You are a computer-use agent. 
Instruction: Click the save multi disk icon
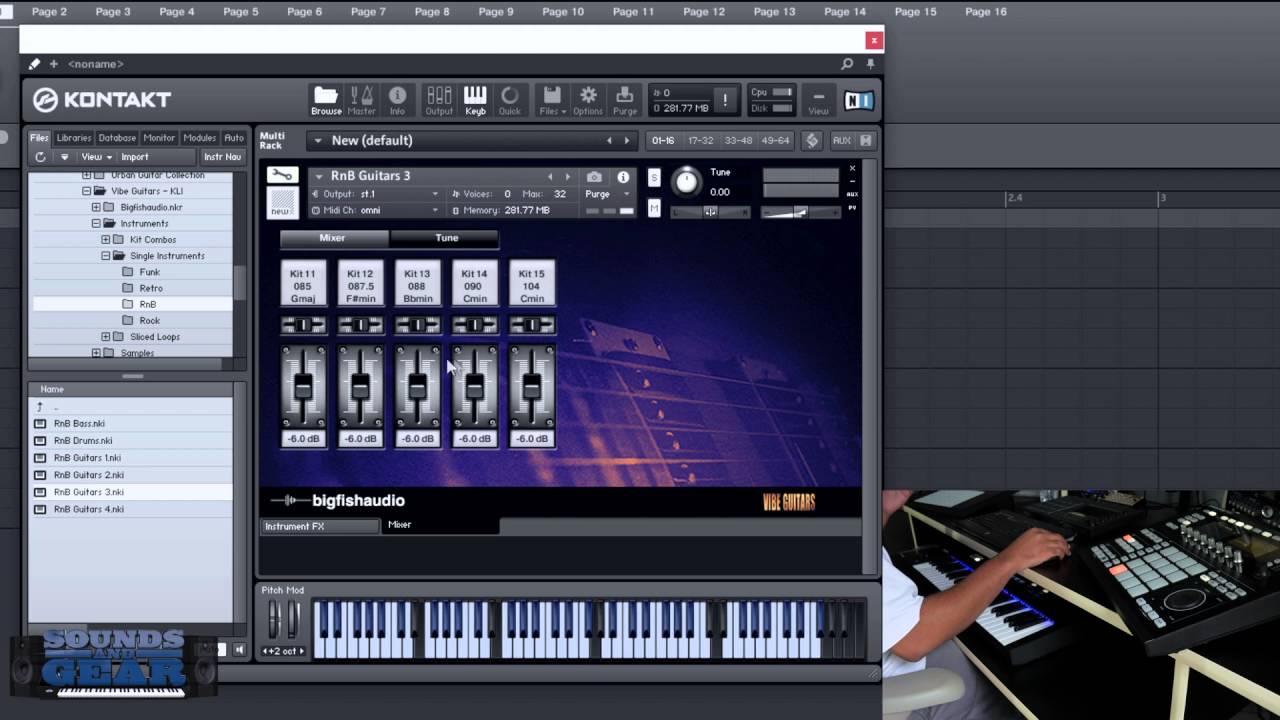point(866,141)
